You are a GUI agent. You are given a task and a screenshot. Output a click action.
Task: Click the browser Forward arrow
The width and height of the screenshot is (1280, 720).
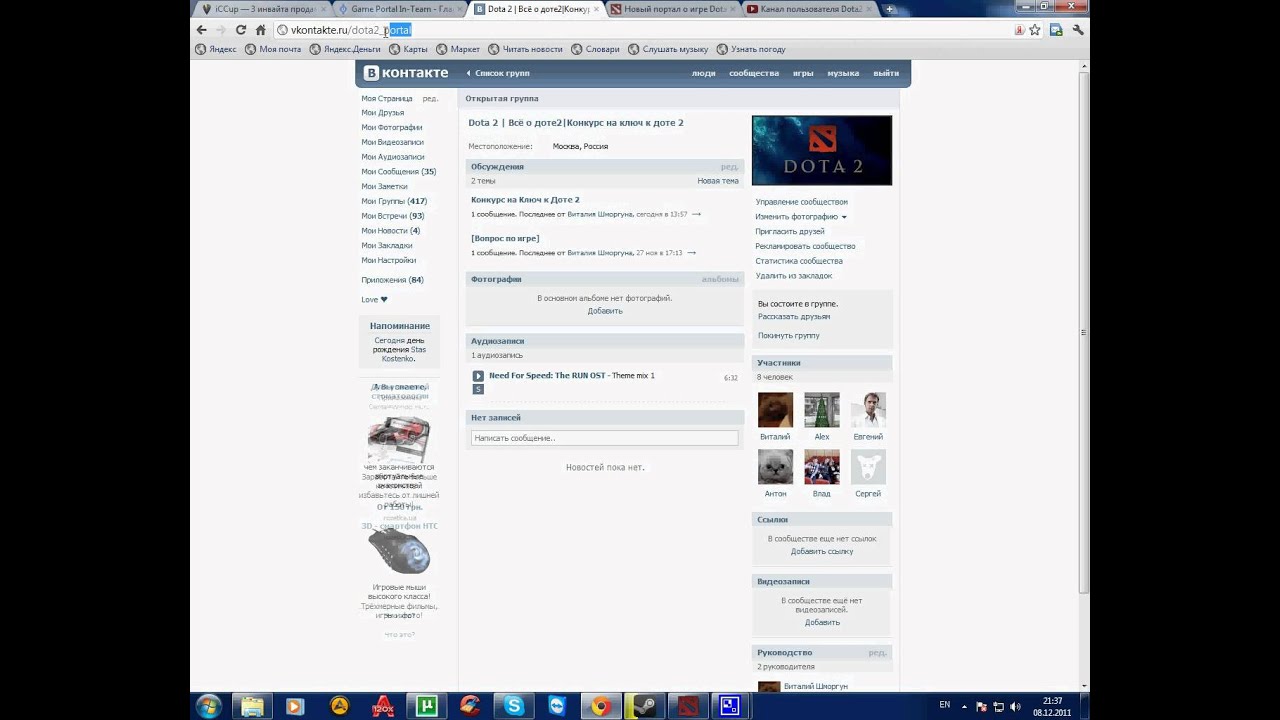(x=221, y=30)
